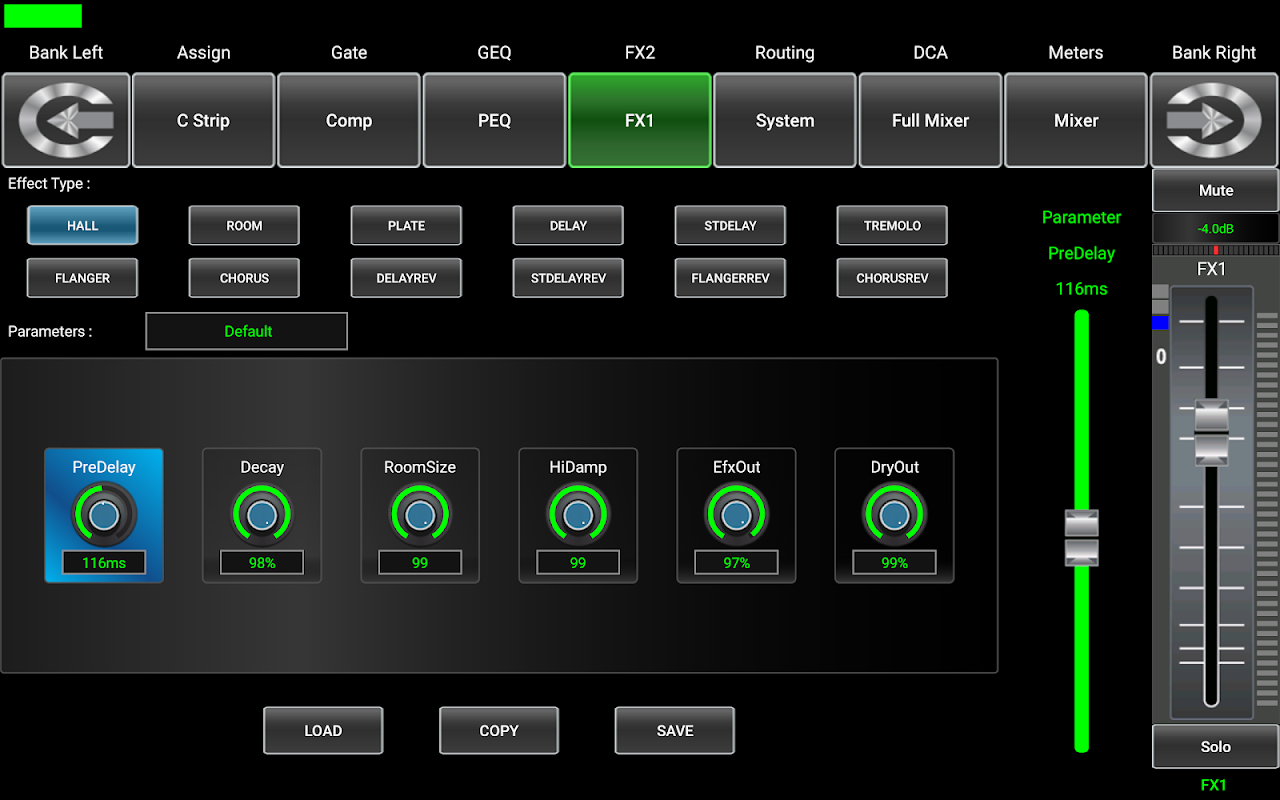The height and width of the screenshot is (800, 1280).
Task: Choose the FLANGER effect type
Action: 82,278
